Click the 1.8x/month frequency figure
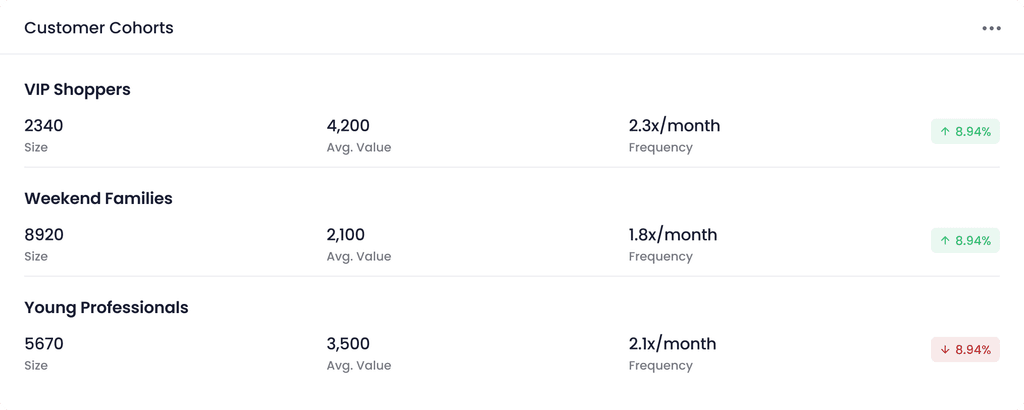The height and width of the screenshot is (410, 1024). [x=673, y=235]
